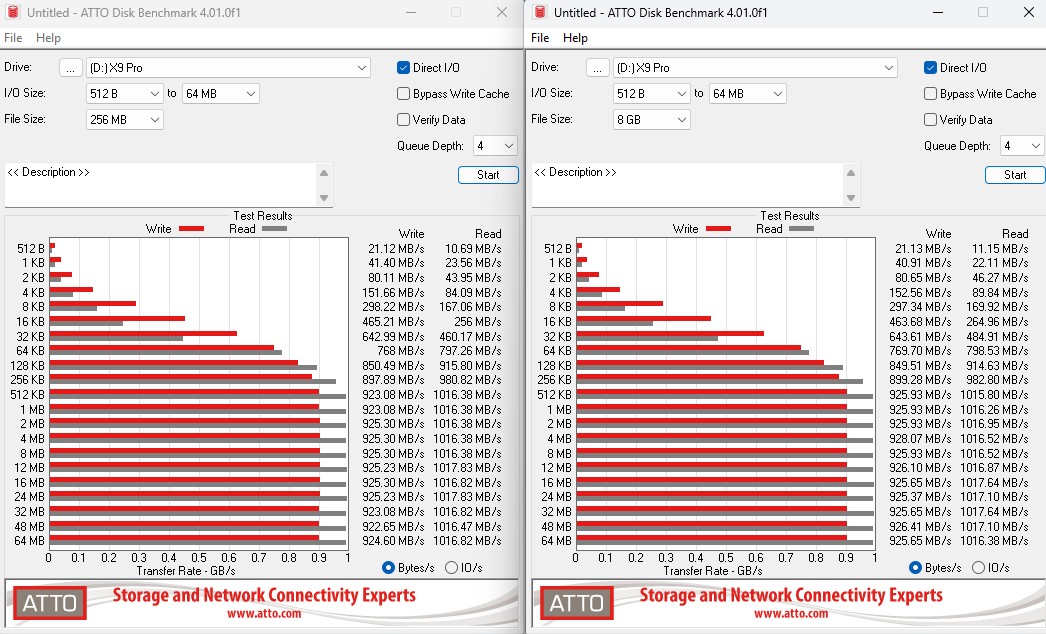Click gray Read legend swatch, right window
This screenshot has height=634, width=1046.
[x=801, y=229]
